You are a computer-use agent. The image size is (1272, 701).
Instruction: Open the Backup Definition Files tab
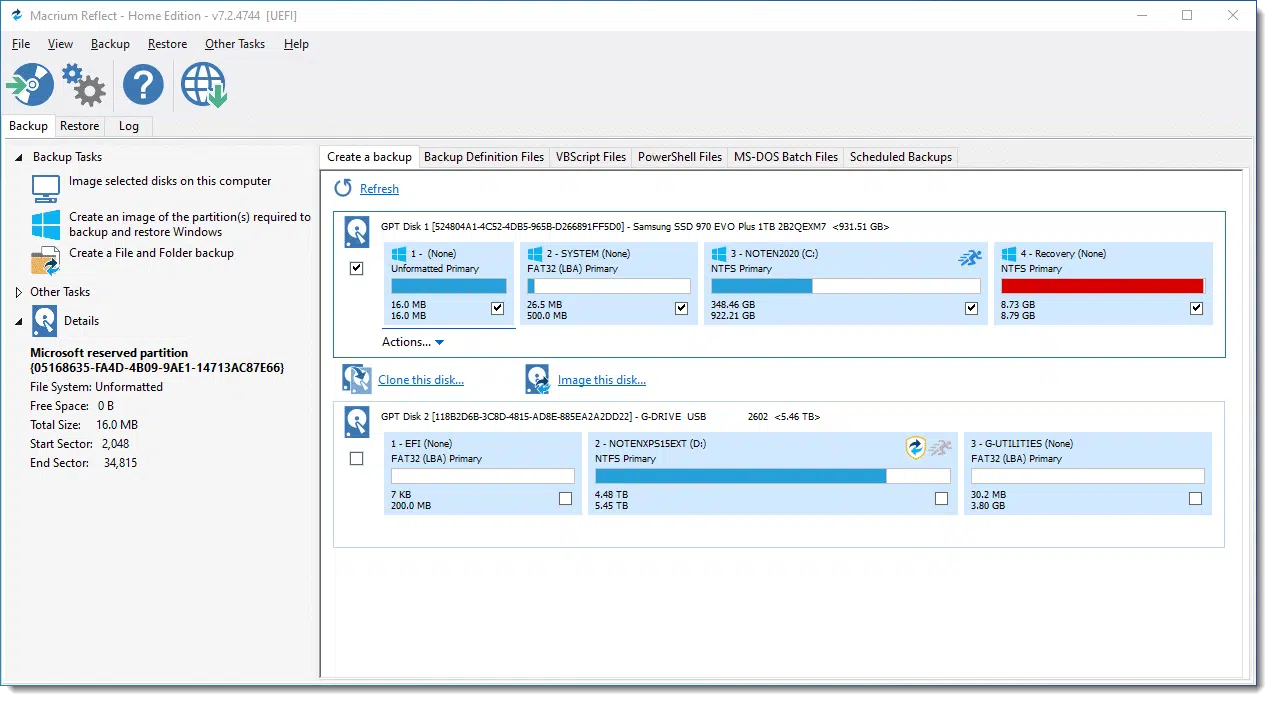pos(484,157)
